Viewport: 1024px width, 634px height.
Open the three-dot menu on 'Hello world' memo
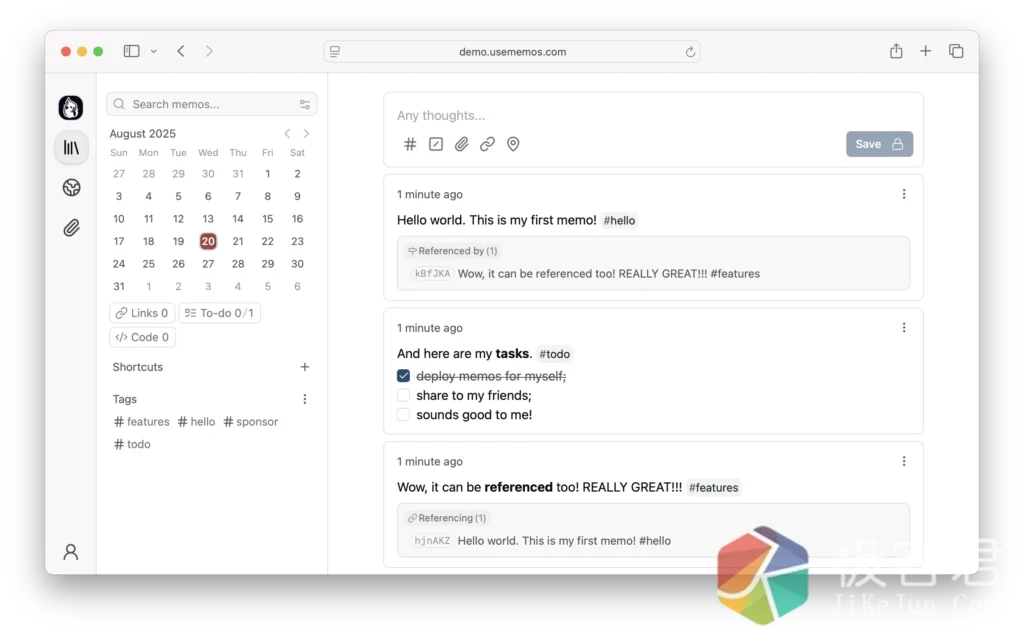(x=903, y=194)
